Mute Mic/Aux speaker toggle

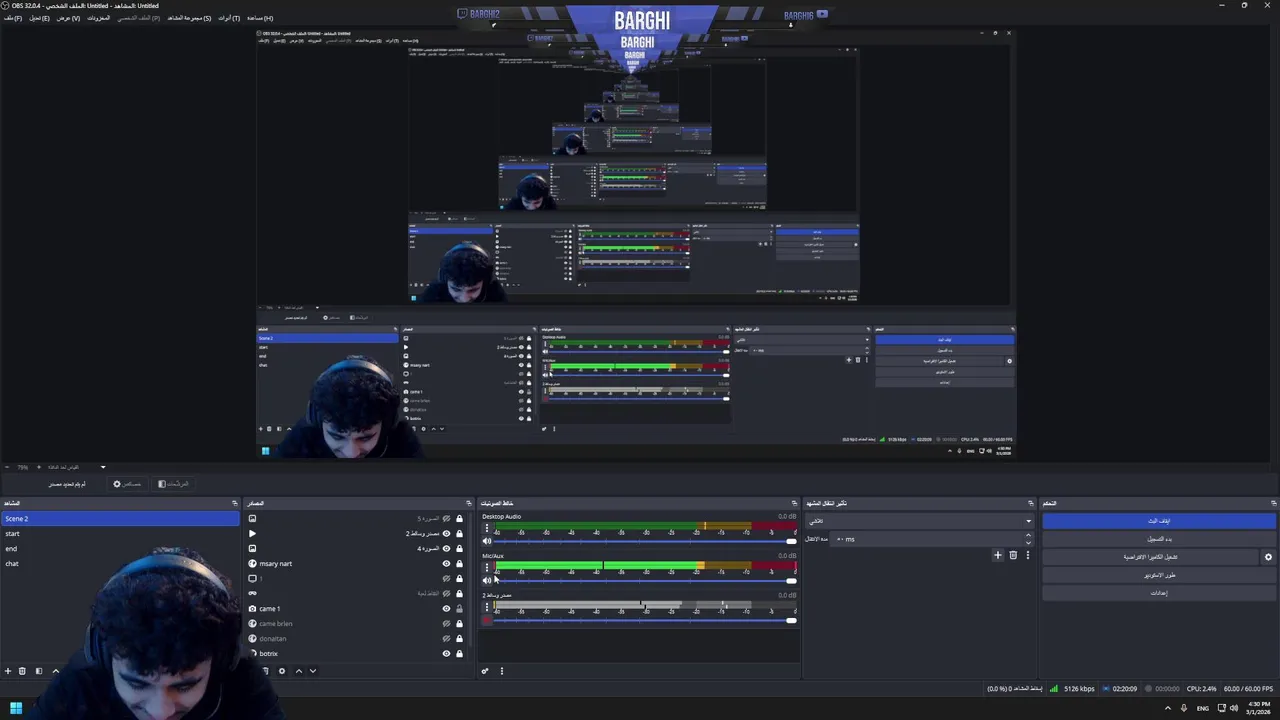pyautogui.click(x=487, y=580)
